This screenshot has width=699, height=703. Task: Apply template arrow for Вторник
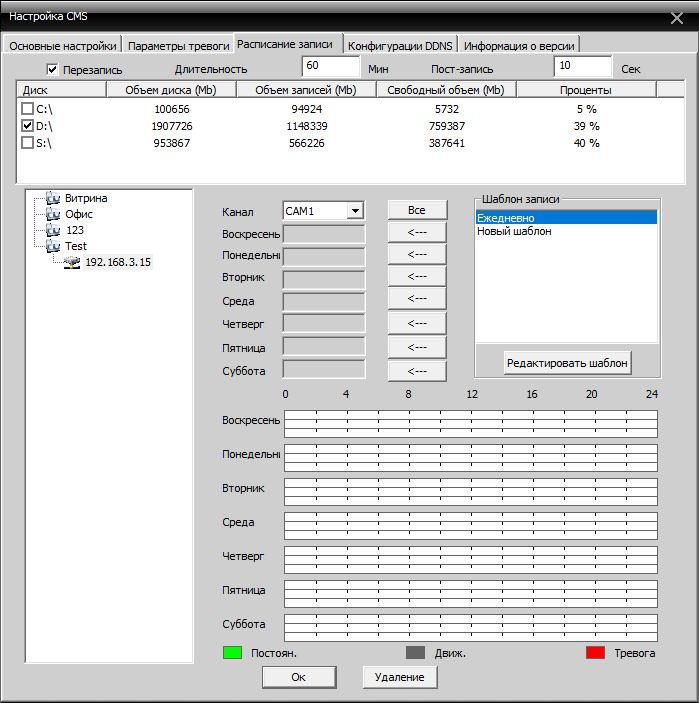(417, 276)
